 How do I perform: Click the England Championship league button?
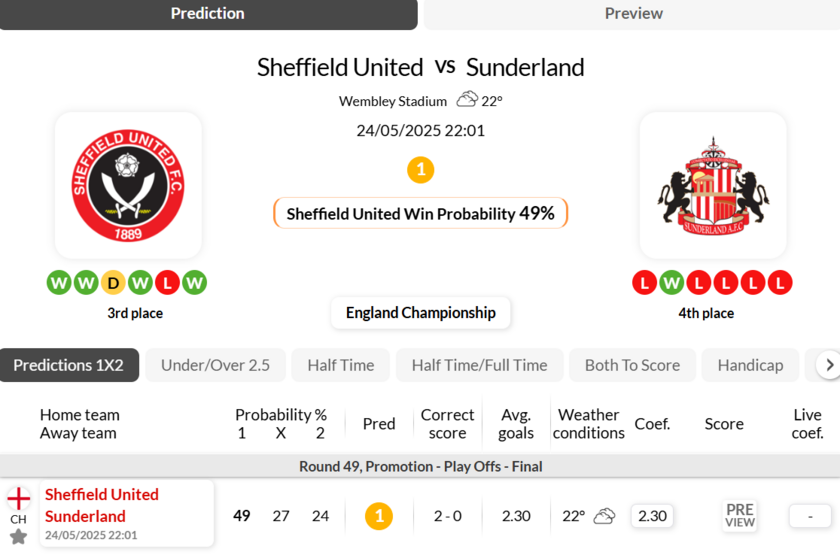(420, 313)
